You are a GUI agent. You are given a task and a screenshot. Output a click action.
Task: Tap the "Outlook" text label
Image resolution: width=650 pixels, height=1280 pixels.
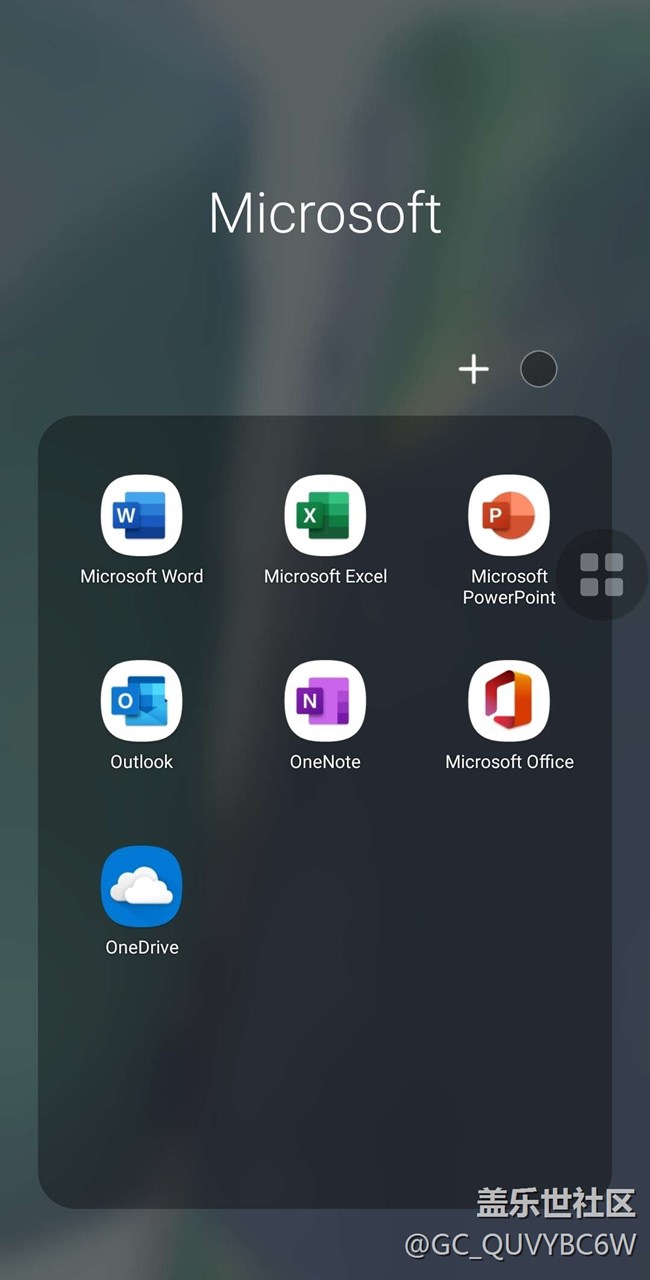coord(141,762)
